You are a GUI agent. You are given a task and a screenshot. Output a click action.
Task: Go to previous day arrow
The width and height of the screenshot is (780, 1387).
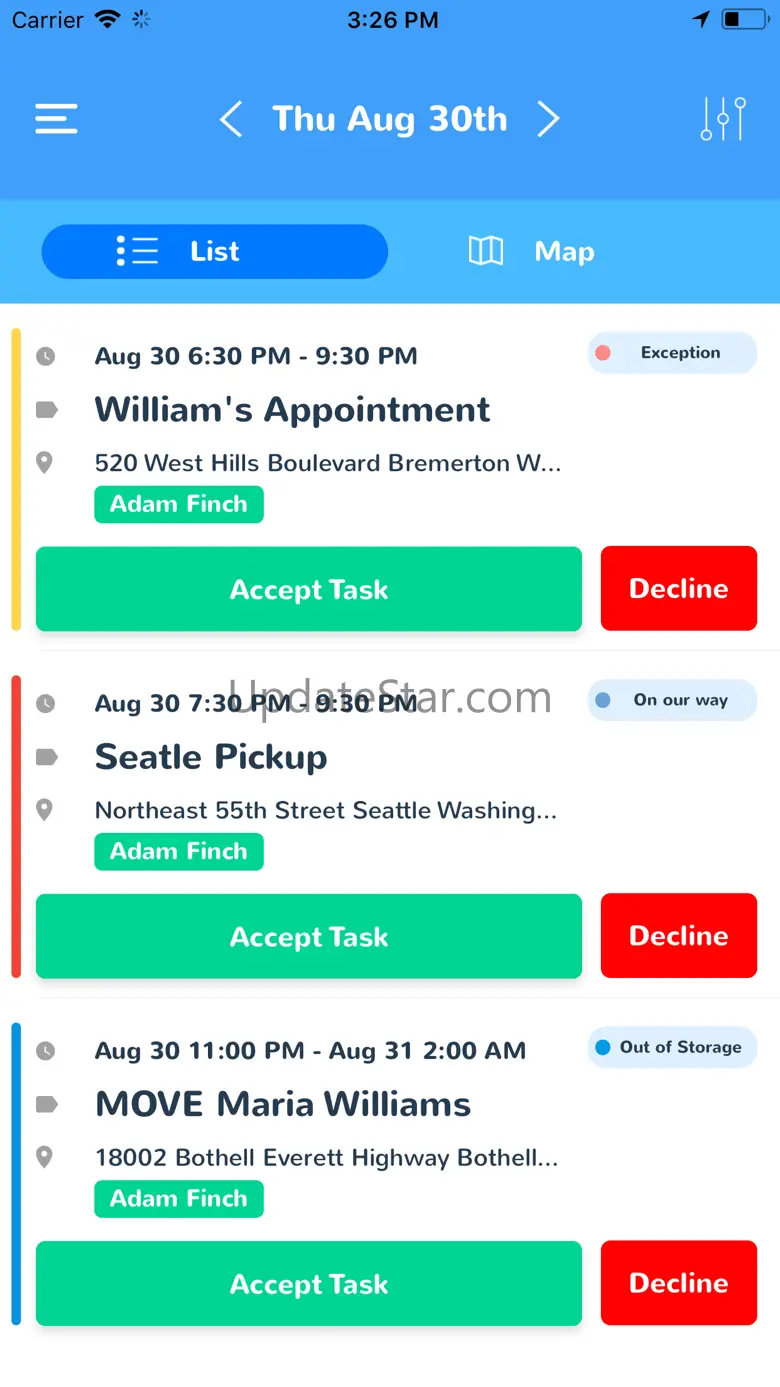(x=231, y=119)
